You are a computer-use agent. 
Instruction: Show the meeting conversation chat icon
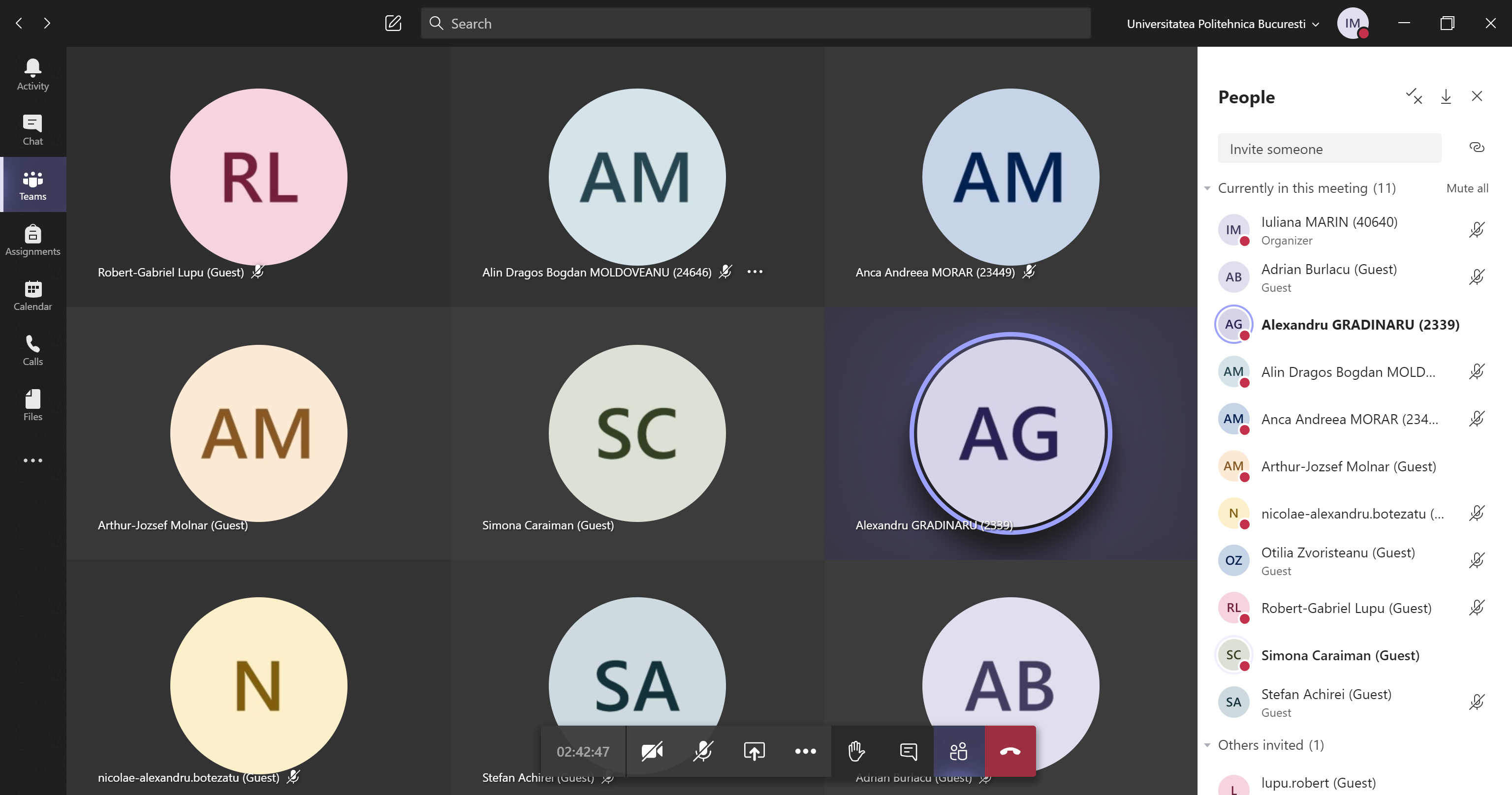click(908, 751)
